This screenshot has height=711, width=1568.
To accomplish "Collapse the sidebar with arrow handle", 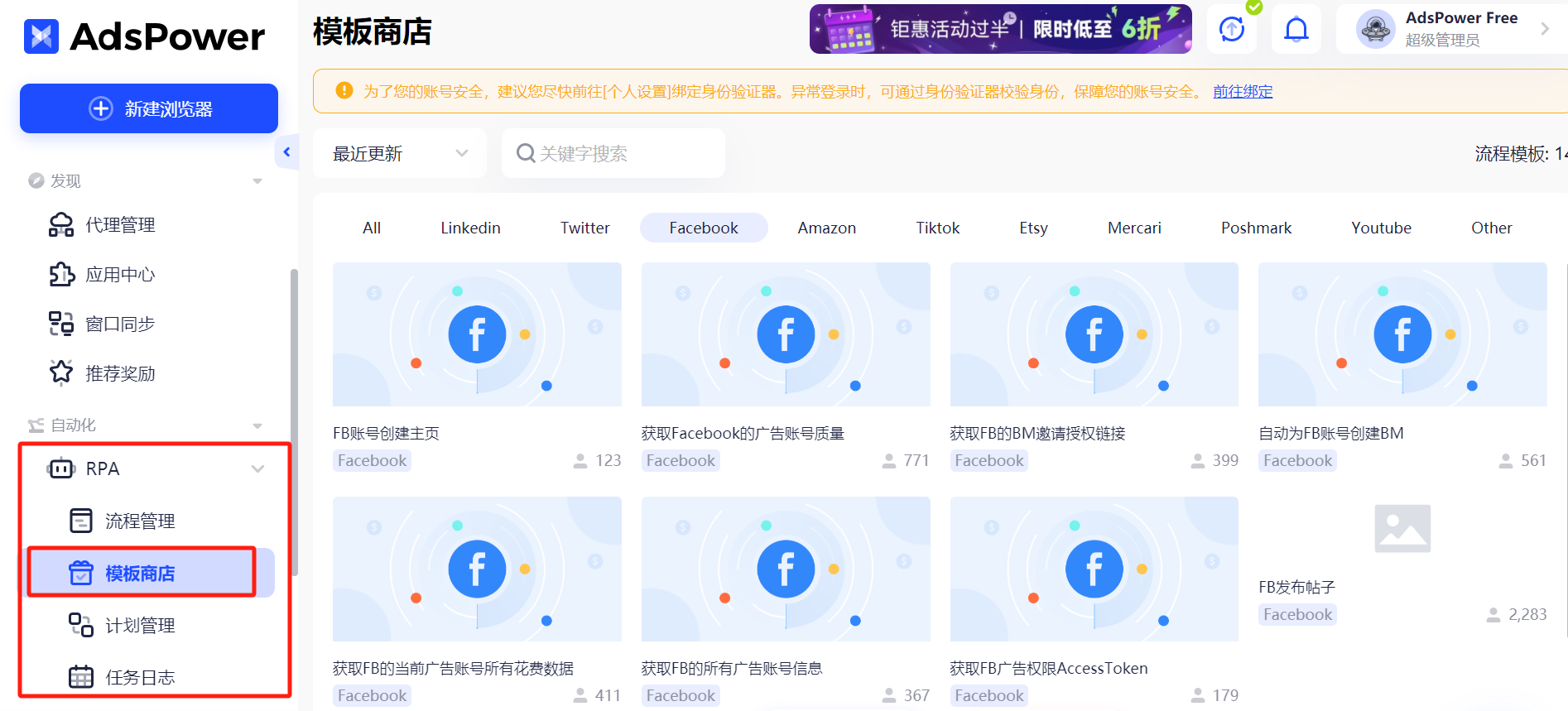I will coord(286,152).
